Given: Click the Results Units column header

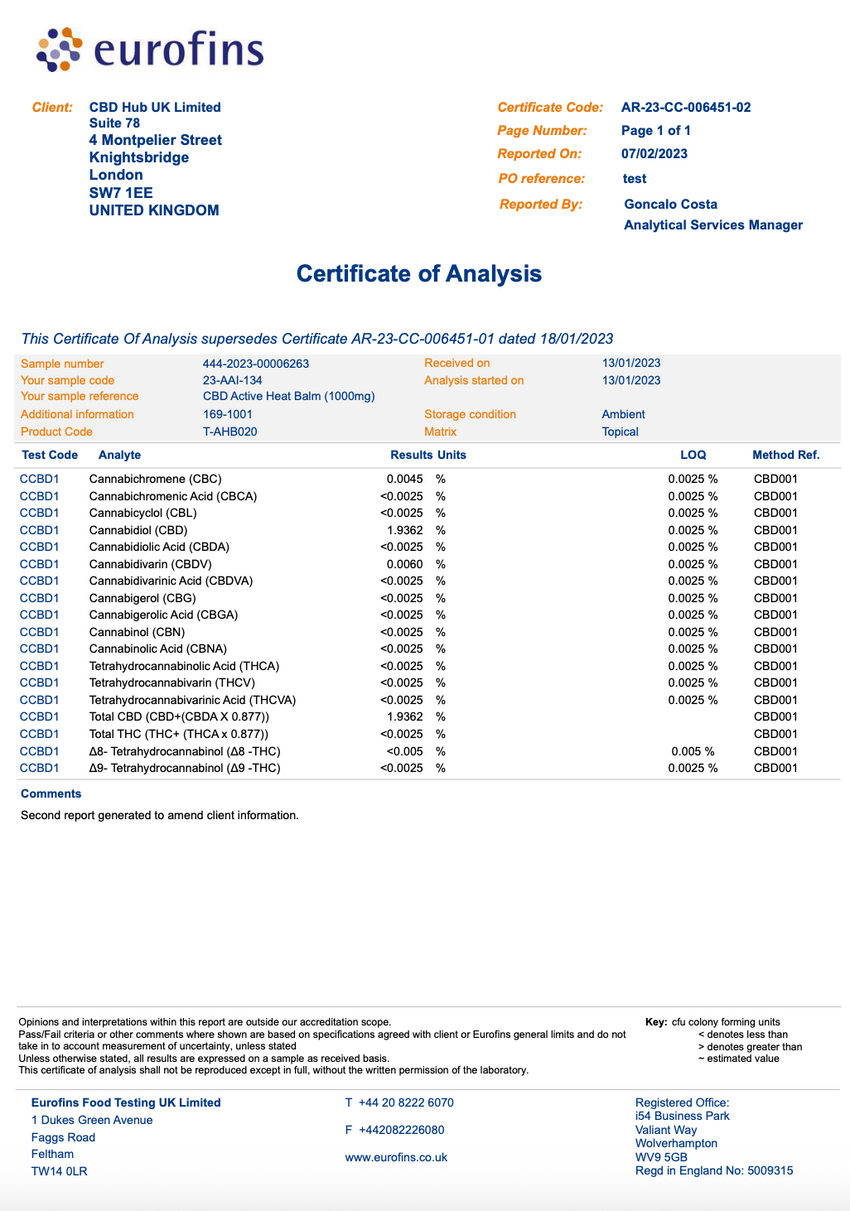Looking at the screenshot, I should point(427,455).
